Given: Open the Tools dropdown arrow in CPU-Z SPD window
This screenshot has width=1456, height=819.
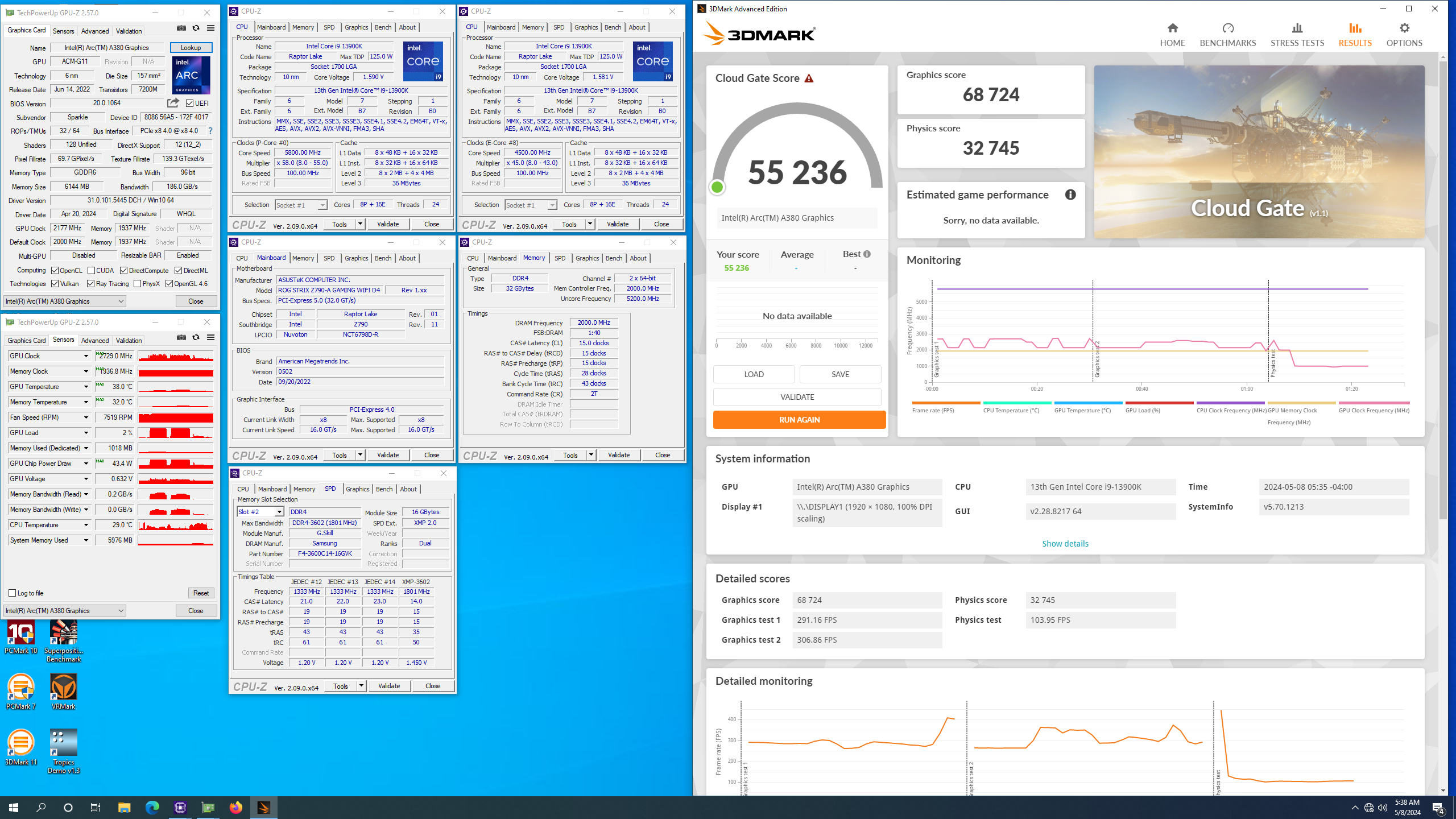Looking at the screenshot, I should (361, 686).
